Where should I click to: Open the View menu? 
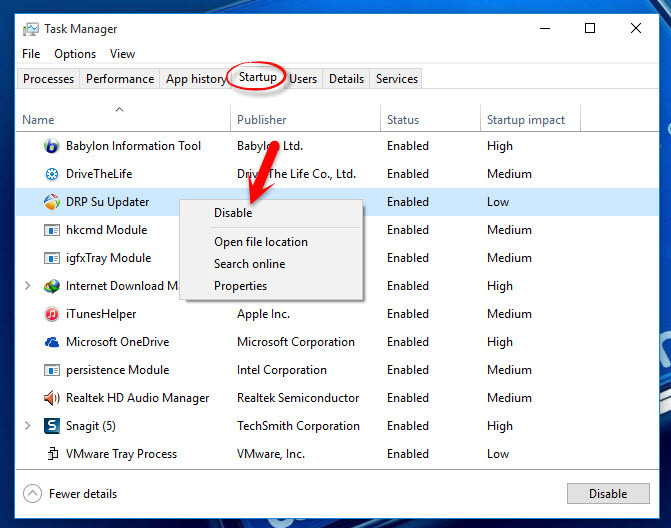click(x=122, y=54)
